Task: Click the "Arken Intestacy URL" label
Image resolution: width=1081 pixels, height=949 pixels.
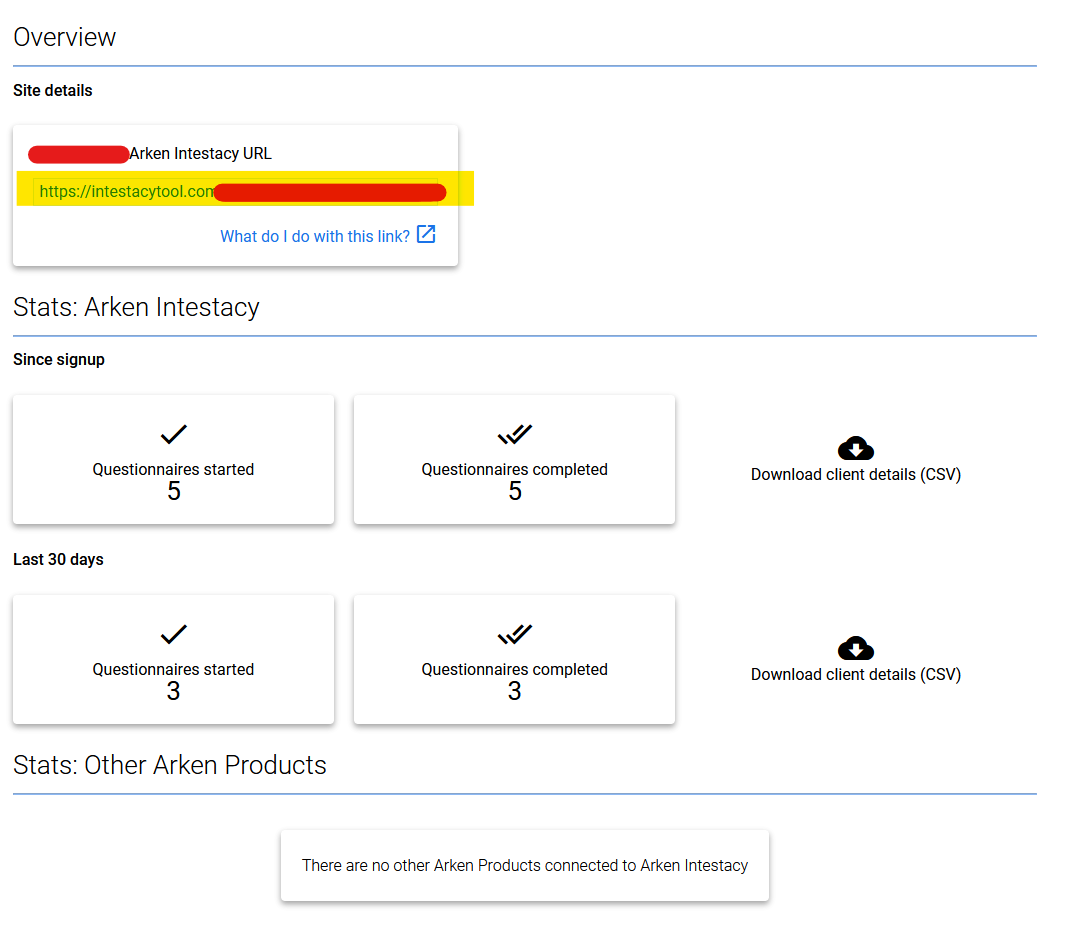Action: pos(200,154)
